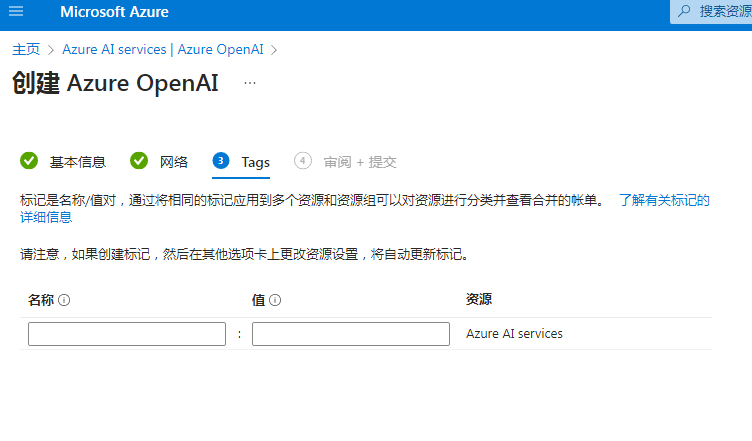Screen dimensions: 752x441
Task: Click the Azure AI services resource cell
Action: click(x=514, y=334)
